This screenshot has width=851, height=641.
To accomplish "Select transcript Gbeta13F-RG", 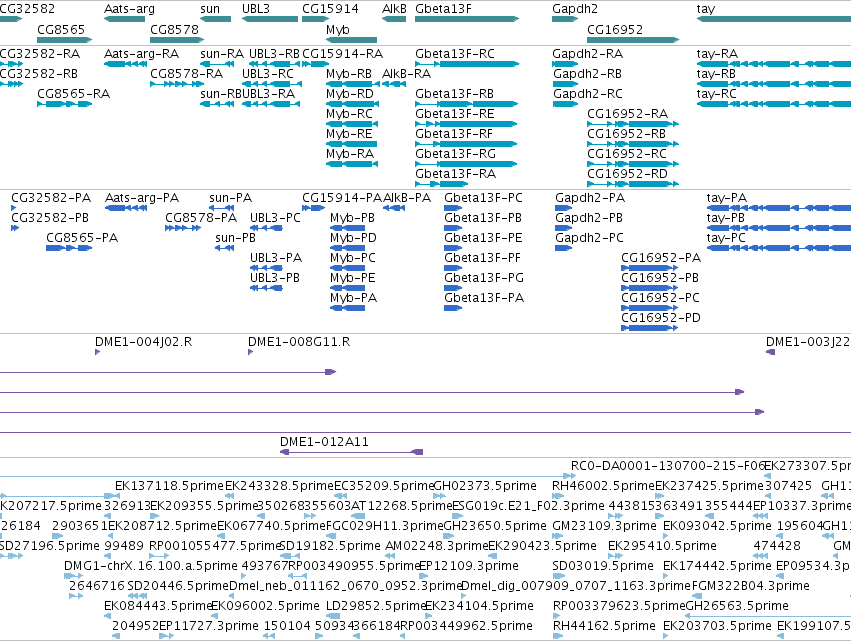I will pos(455,154).
